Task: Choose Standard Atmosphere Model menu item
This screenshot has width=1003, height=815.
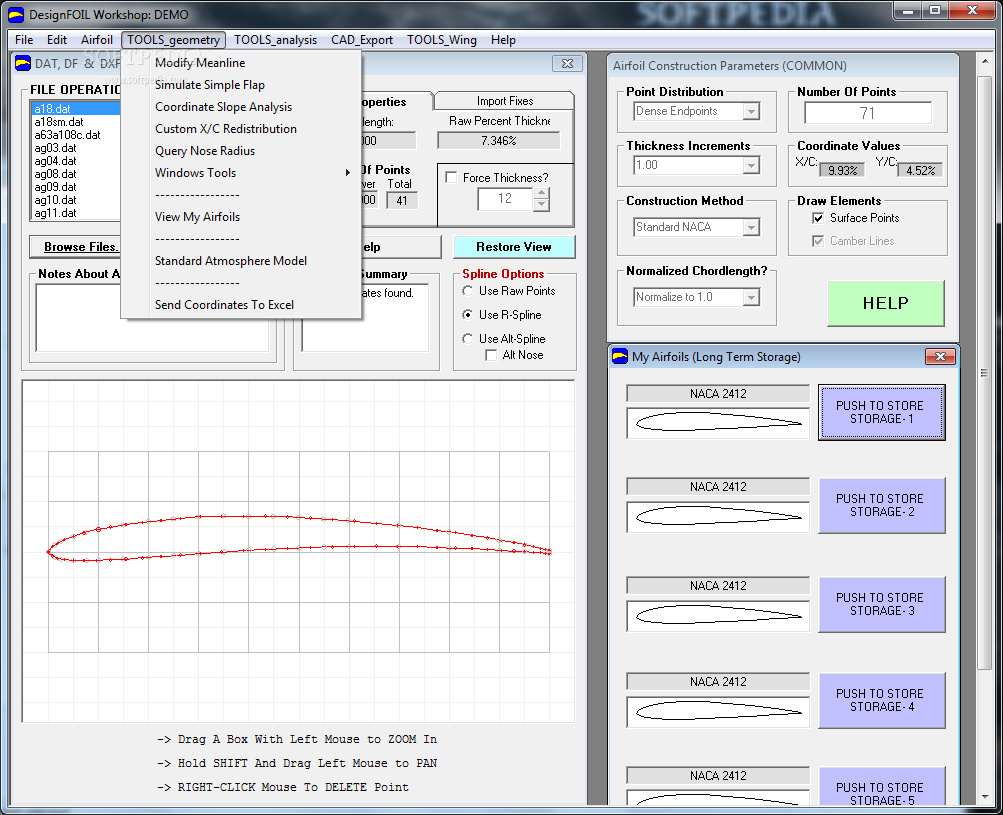Action: (x=241, y=261)
